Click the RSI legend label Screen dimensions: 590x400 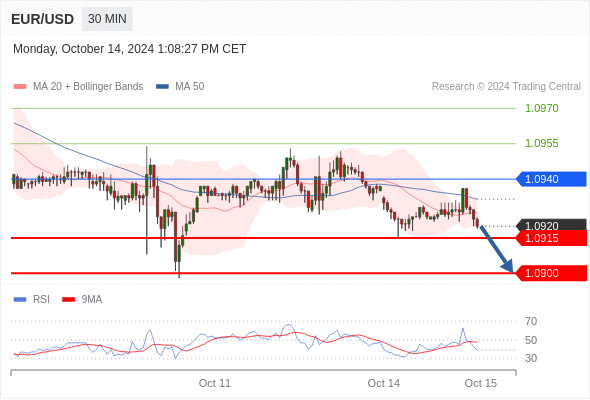[x=41, y=300]
